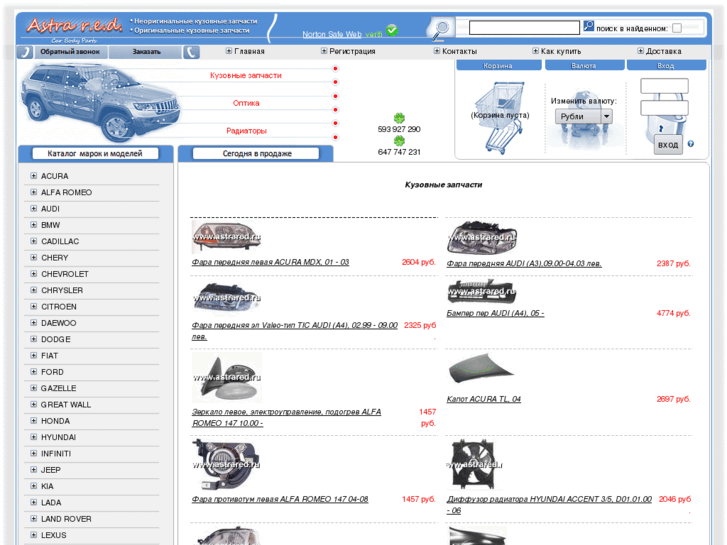Open the Кузовные запчасти category link

click(x=246, y=75)
